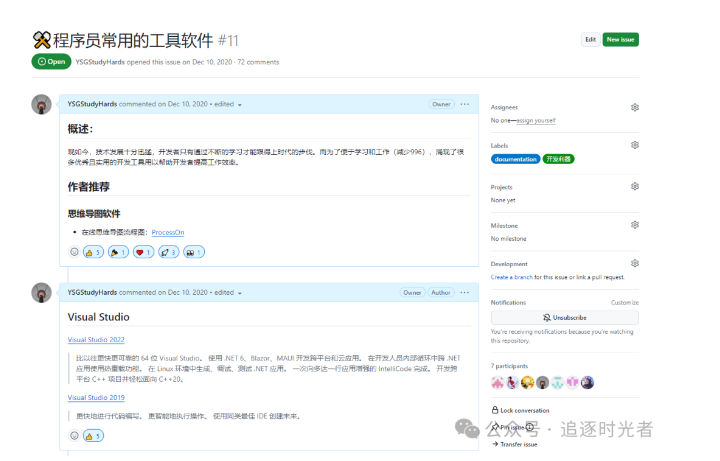Click Transfer issue
Viewport: 720px width, 461px height.
514,444
